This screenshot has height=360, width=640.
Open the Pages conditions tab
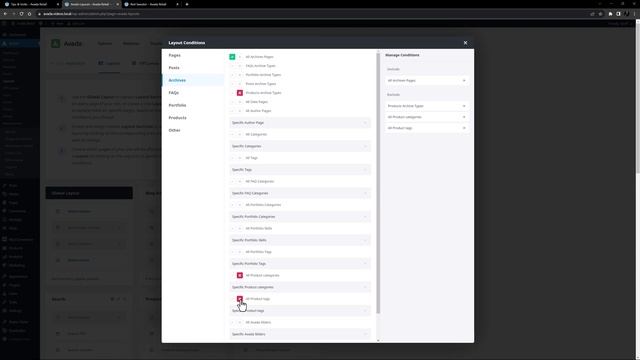tap(193, 55)
